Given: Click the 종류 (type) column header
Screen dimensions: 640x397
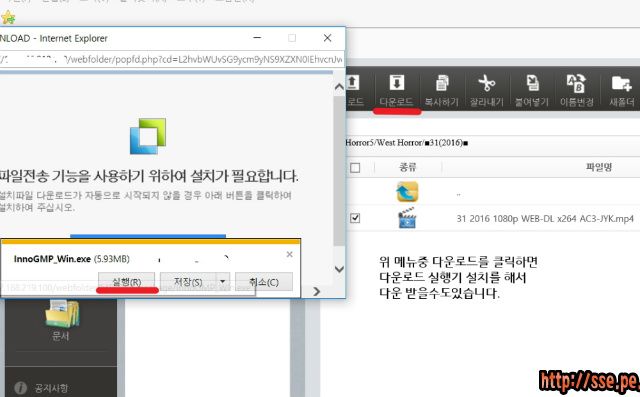Looking at the screenshot, I should click(408, 167).
